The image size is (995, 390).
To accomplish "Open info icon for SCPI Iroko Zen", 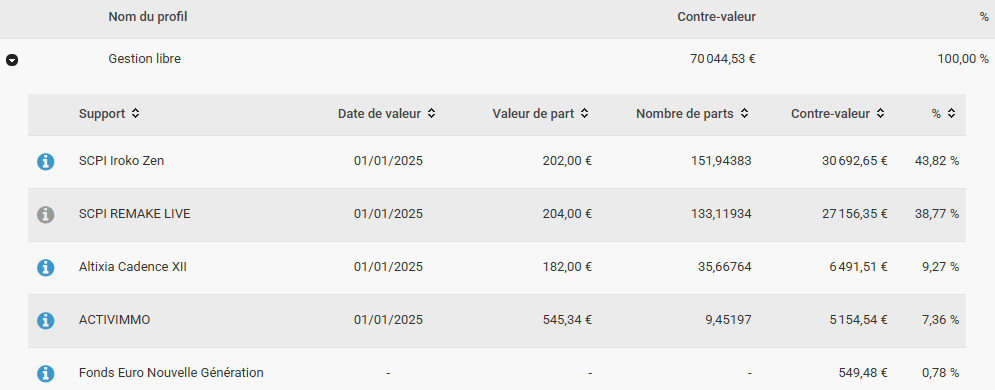I will (45, 162).
